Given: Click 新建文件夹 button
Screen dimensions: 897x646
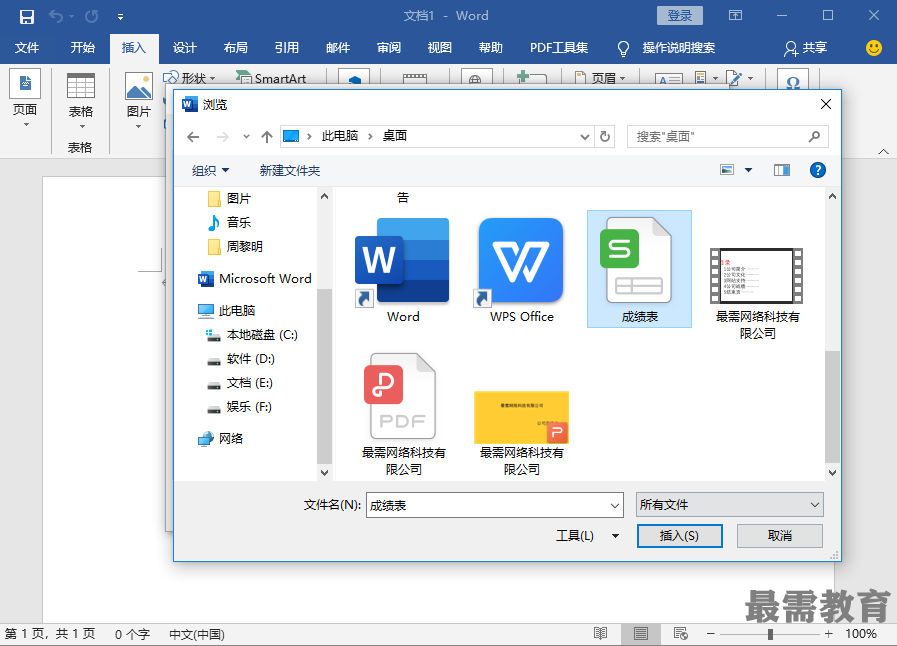Looking at the screenshot, I should 289,171.
